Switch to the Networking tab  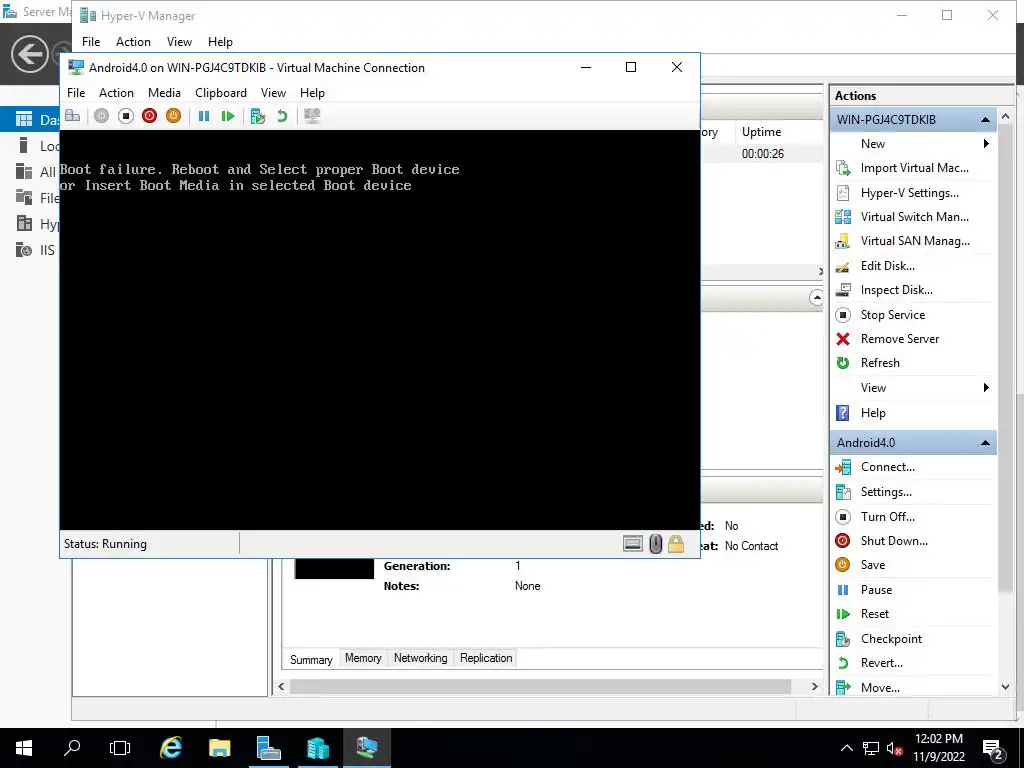pos(421,658)
